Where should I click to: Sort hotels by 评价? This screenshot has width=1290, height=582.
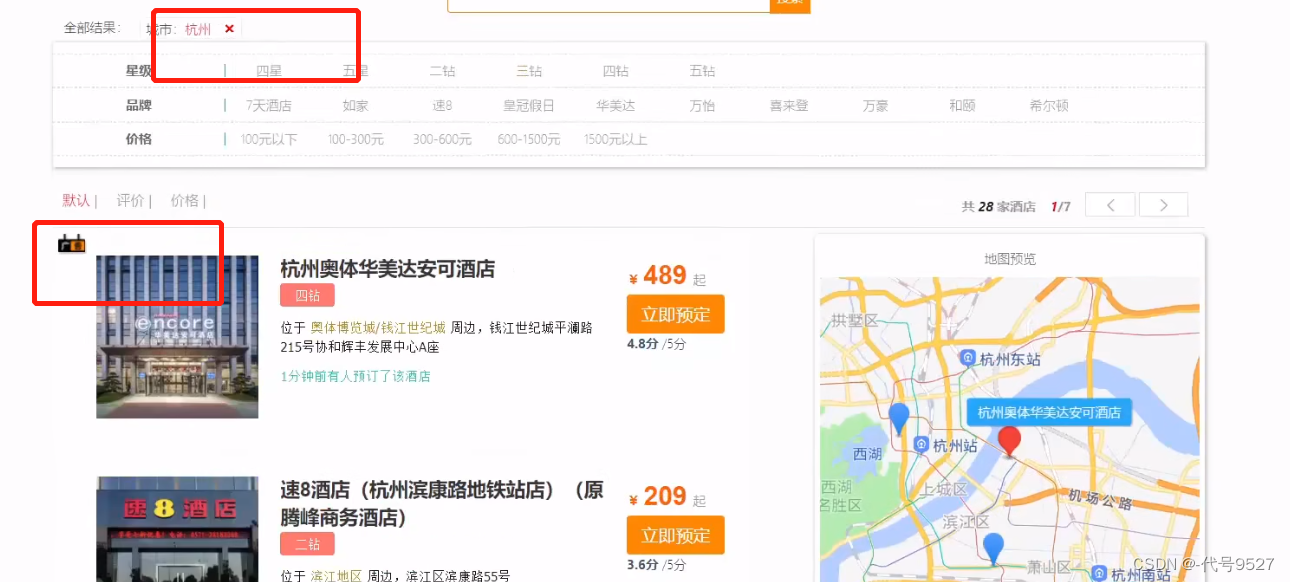pyautogui.click(x=130, y=200)
